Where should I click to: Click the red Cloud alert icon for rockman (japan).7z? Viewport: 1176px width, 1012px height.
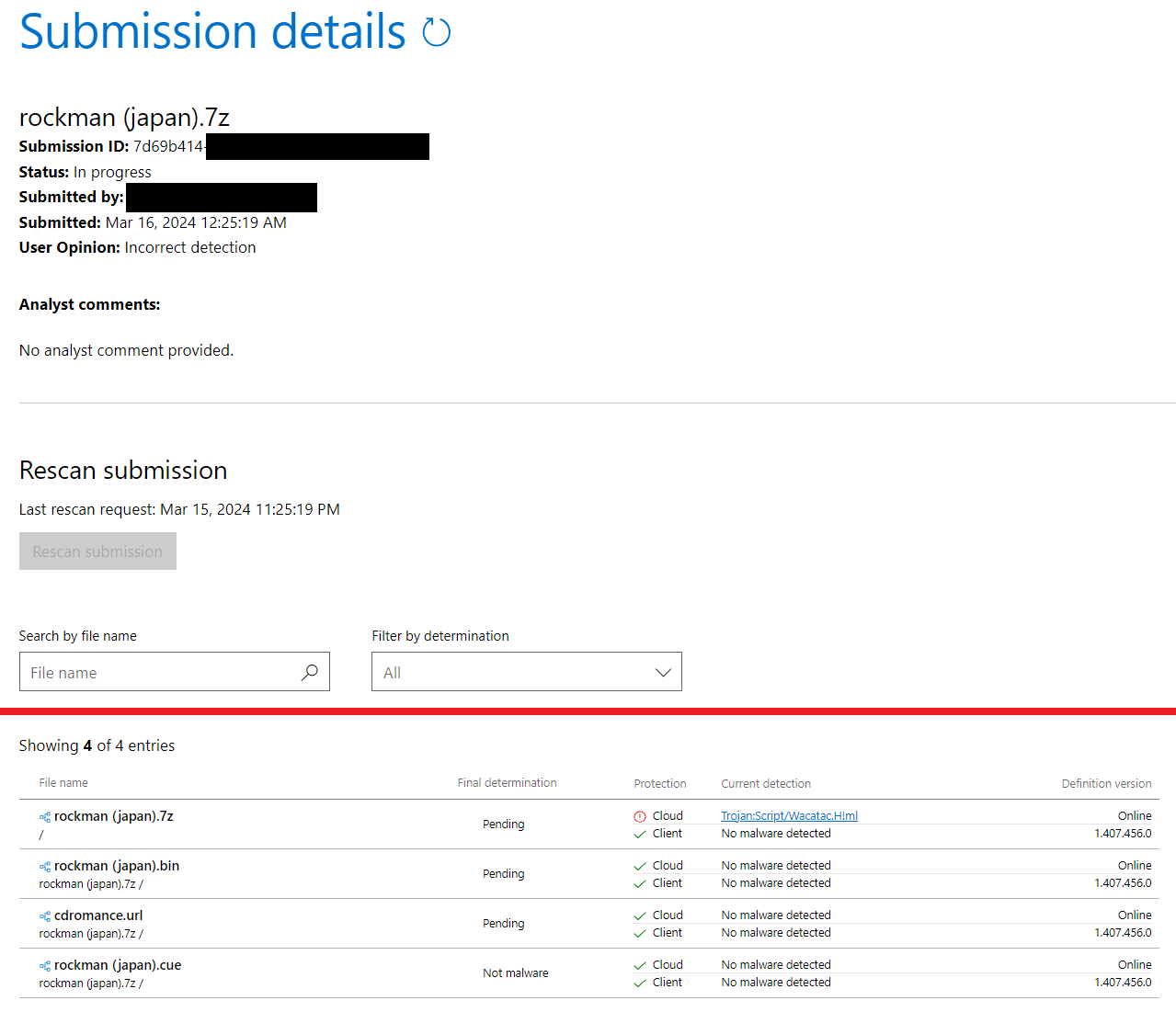pyautogui.click(x=640, y=816)
